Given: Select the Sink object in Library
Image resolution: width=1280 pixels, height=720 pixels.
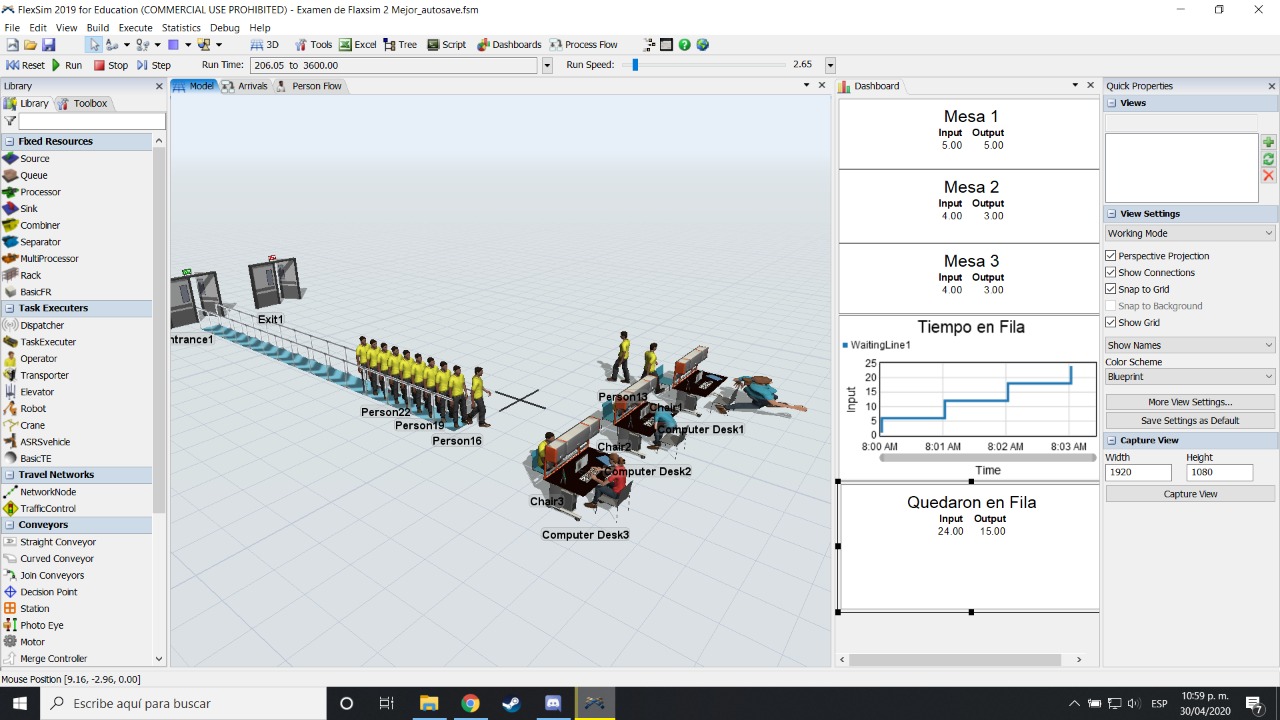Looking at the screenshot, I should coord(29,209).
